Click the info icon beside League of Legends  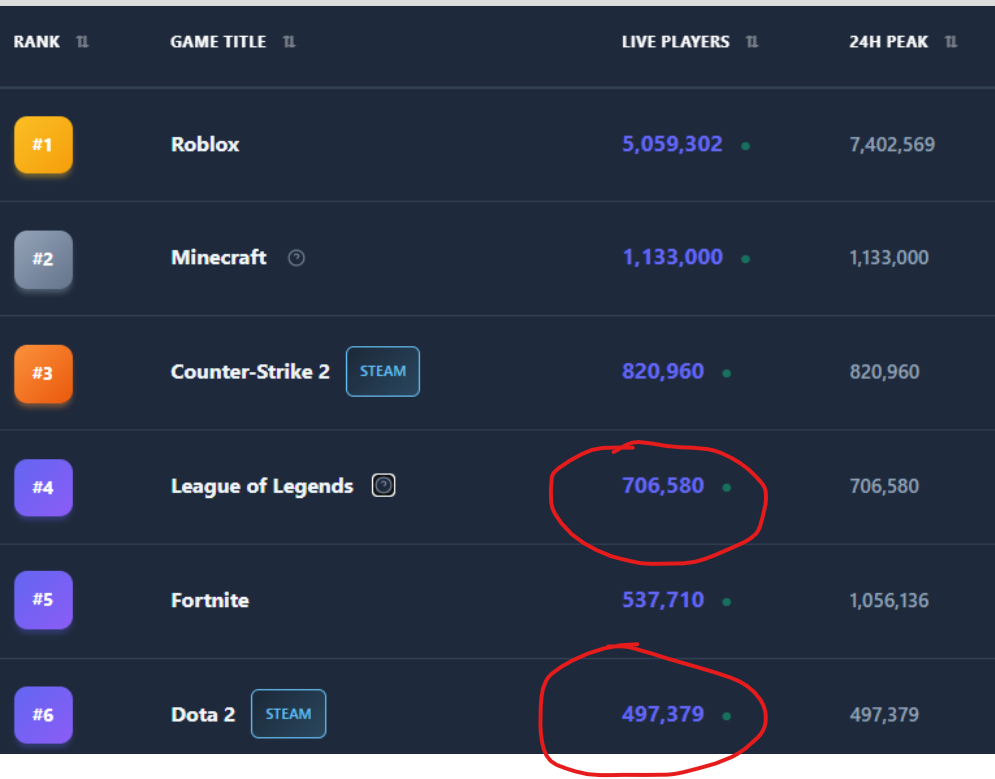[384, 486]
